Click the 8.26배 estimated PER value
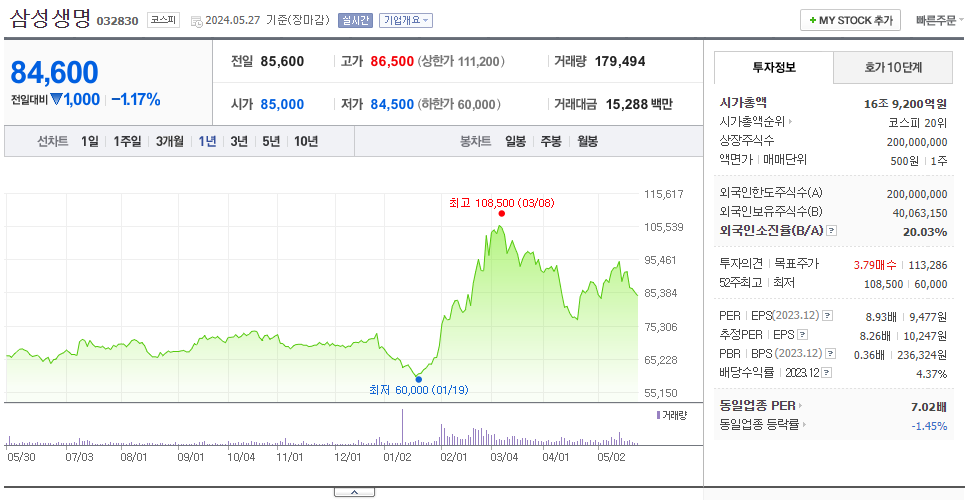 point(875,336)
